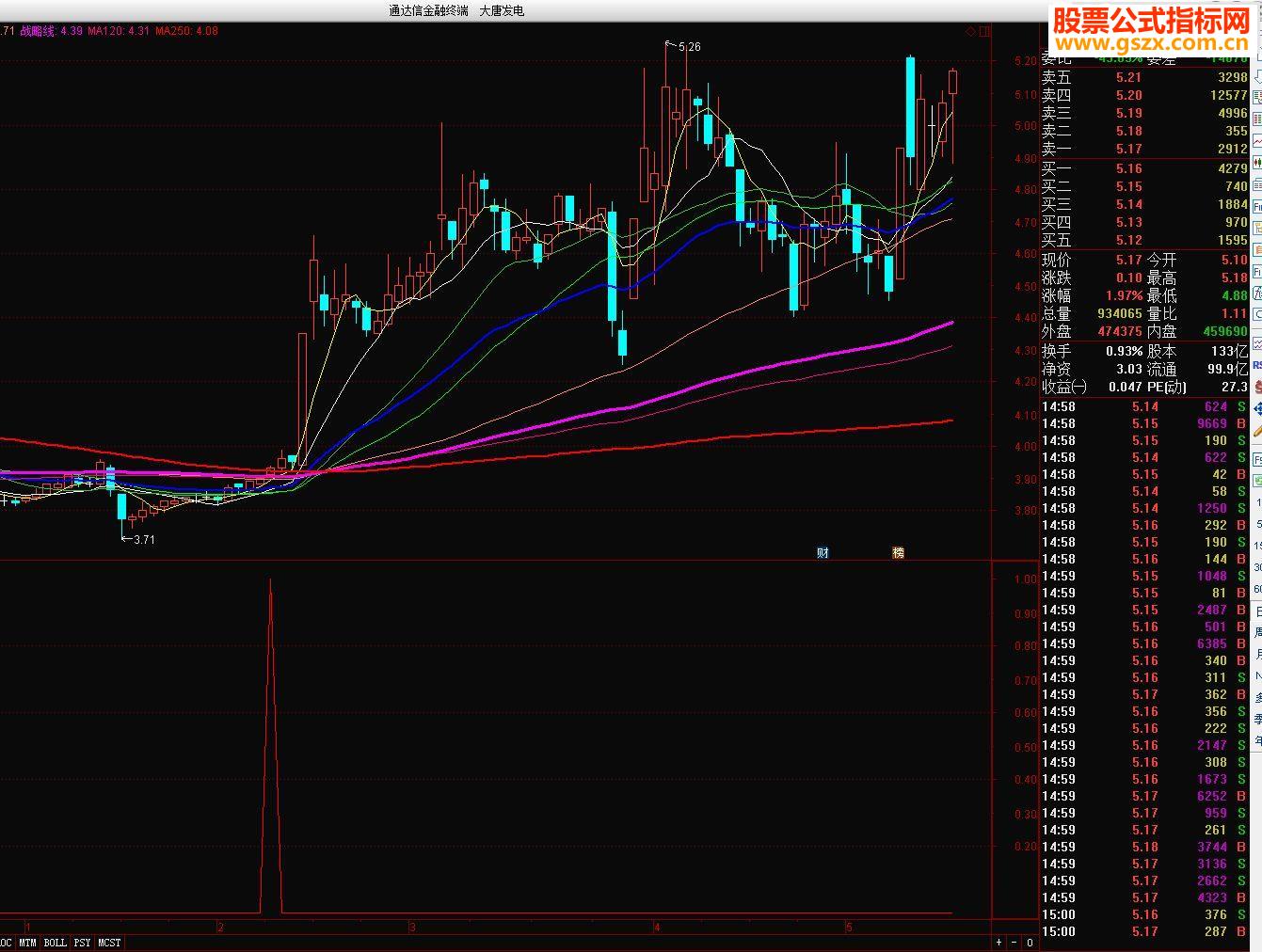Click the tick trade with volume 9669
Image resolution: width=1262 pixels, height=952 pixels.
(x=1144, y=423)
